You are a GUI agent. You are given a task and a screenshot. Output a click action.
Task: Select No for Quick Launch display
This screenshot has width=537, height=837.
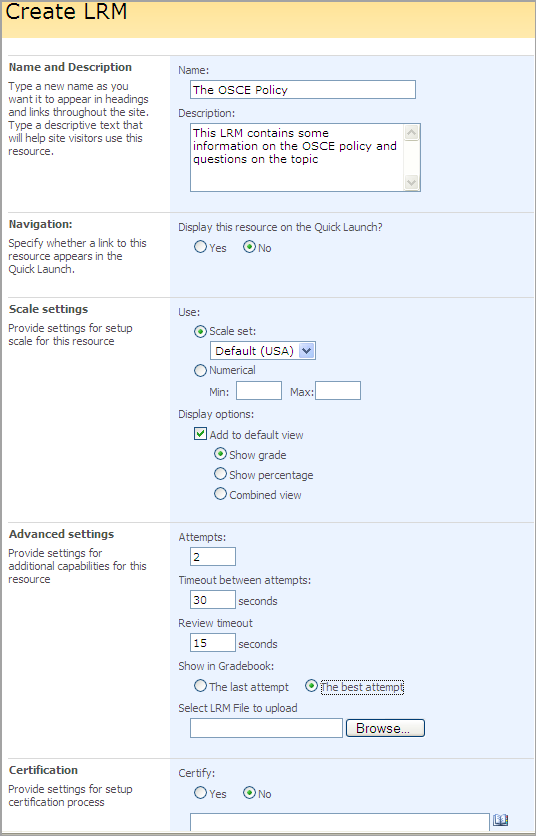(x=249, y=247)
